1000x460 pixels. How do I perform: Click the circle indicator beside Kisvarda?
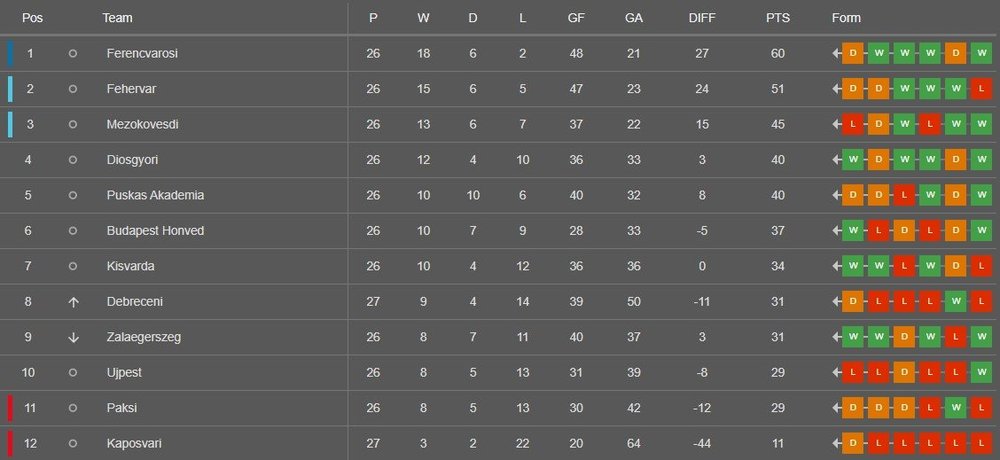coord(73,266)
